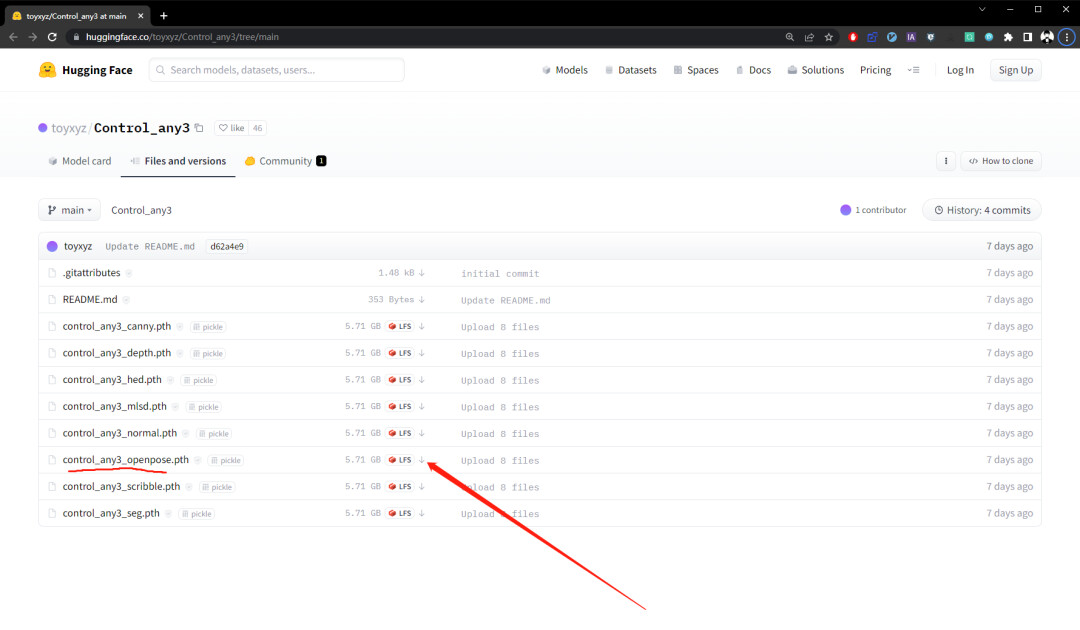Download .gitattributes via arrow icon
The image size is (1080, 630).
click(422, 273)
